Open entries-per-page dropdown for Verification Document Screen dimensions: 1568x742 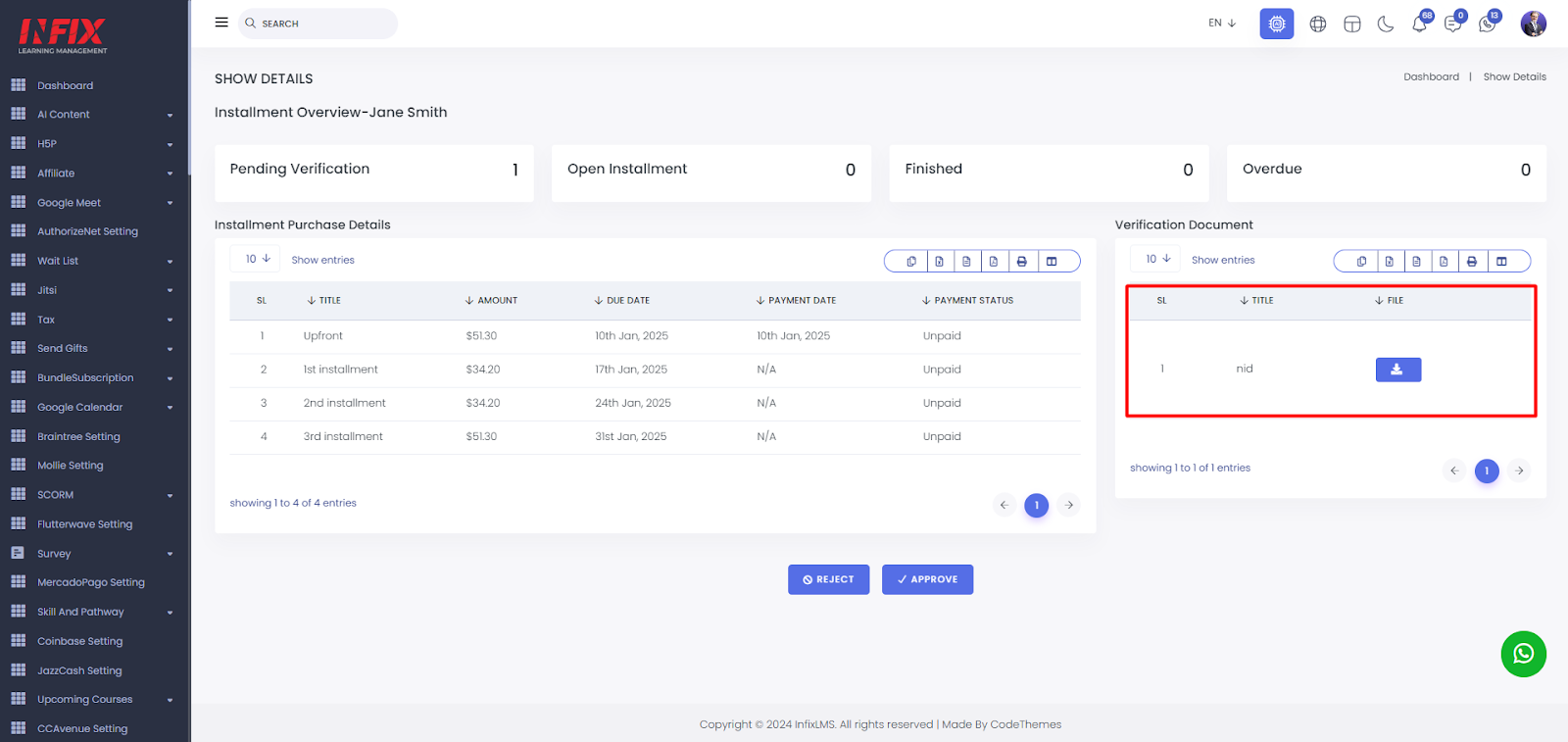click(1156, 259)
